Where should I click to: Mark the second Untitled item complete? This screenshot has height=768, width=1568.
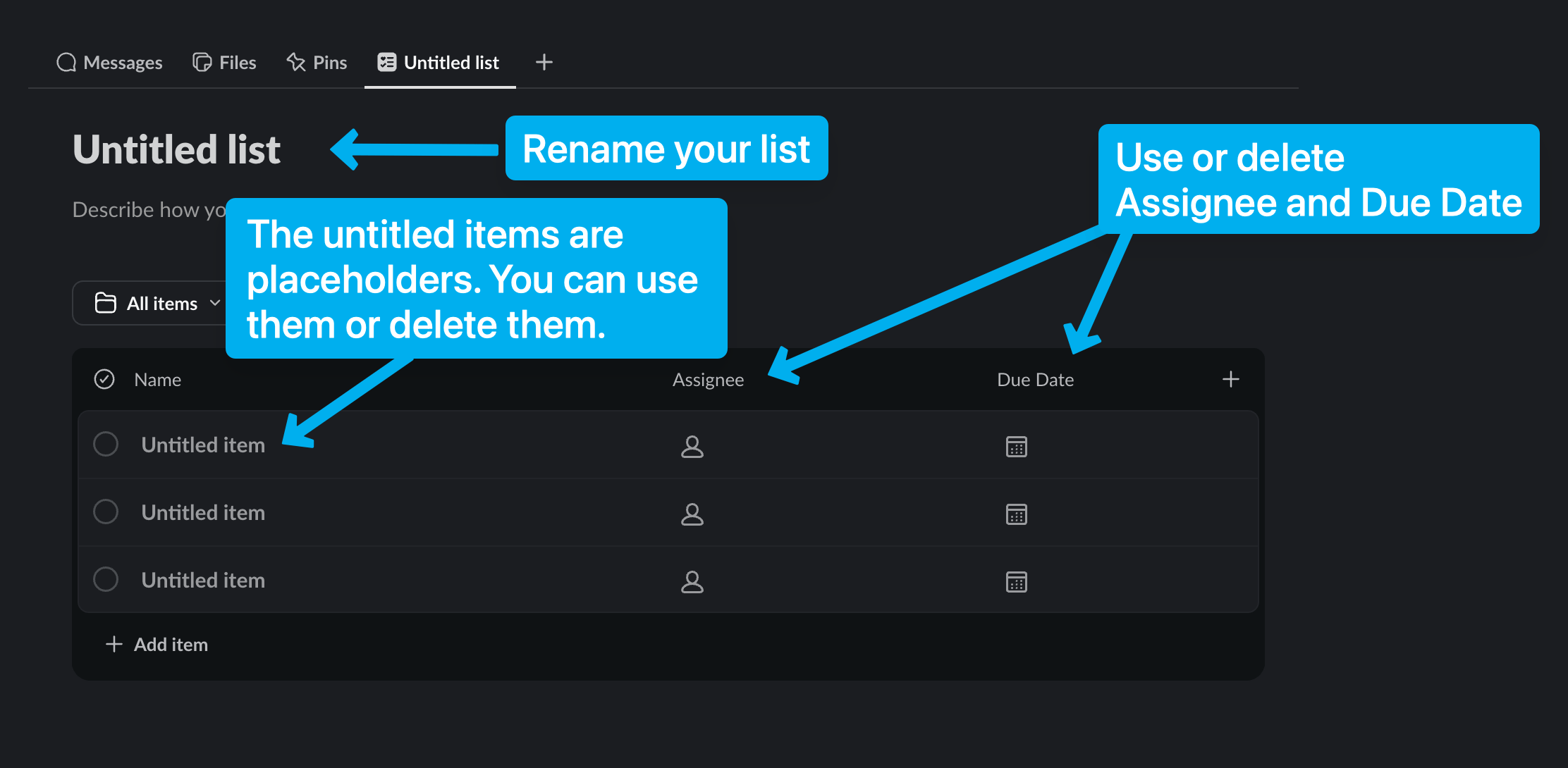tap(106, 512)
